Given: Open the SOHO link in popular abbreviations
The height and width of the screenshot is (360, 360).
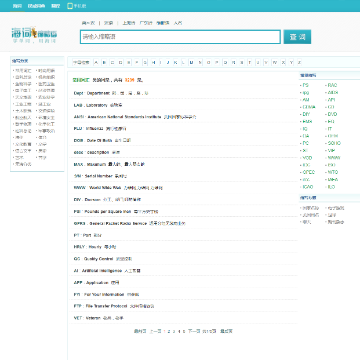Looking at the screenshot, I should [334, 143].
